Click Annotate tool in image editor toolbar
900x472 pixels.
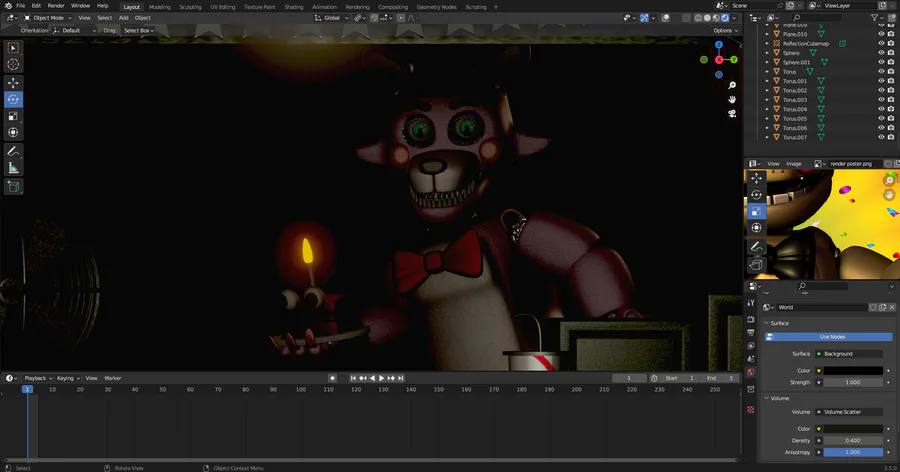coord(757,246)
